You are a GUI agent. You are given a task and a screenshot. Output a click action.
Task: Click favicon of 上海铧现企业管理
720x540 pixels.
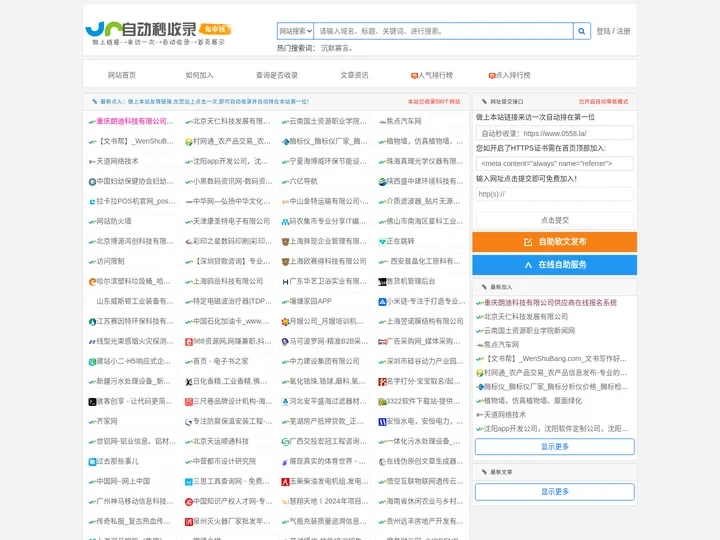click(x=285, y=242)
